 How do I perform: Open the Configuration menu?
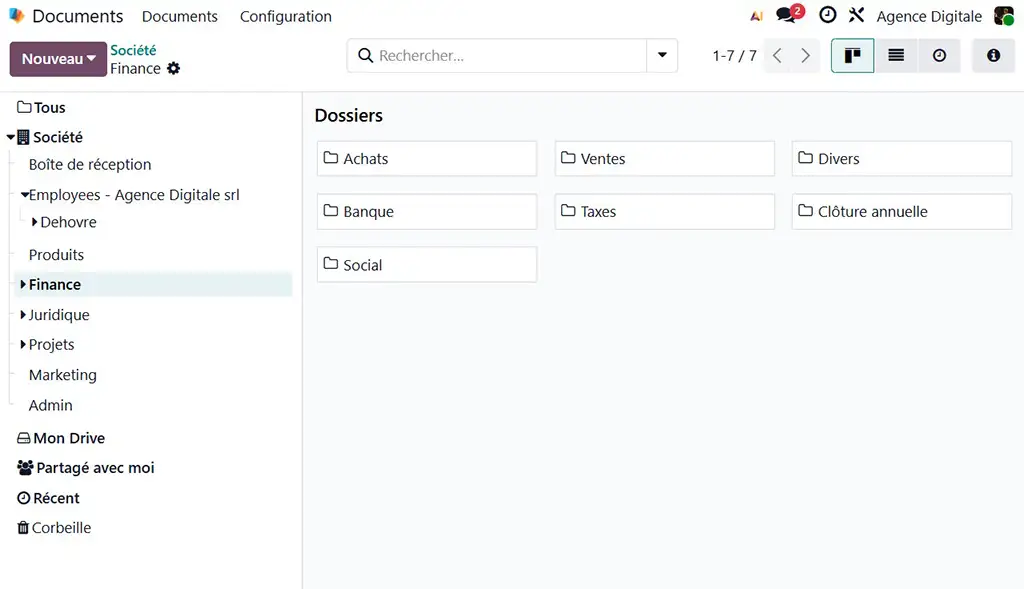click(285, 16)
